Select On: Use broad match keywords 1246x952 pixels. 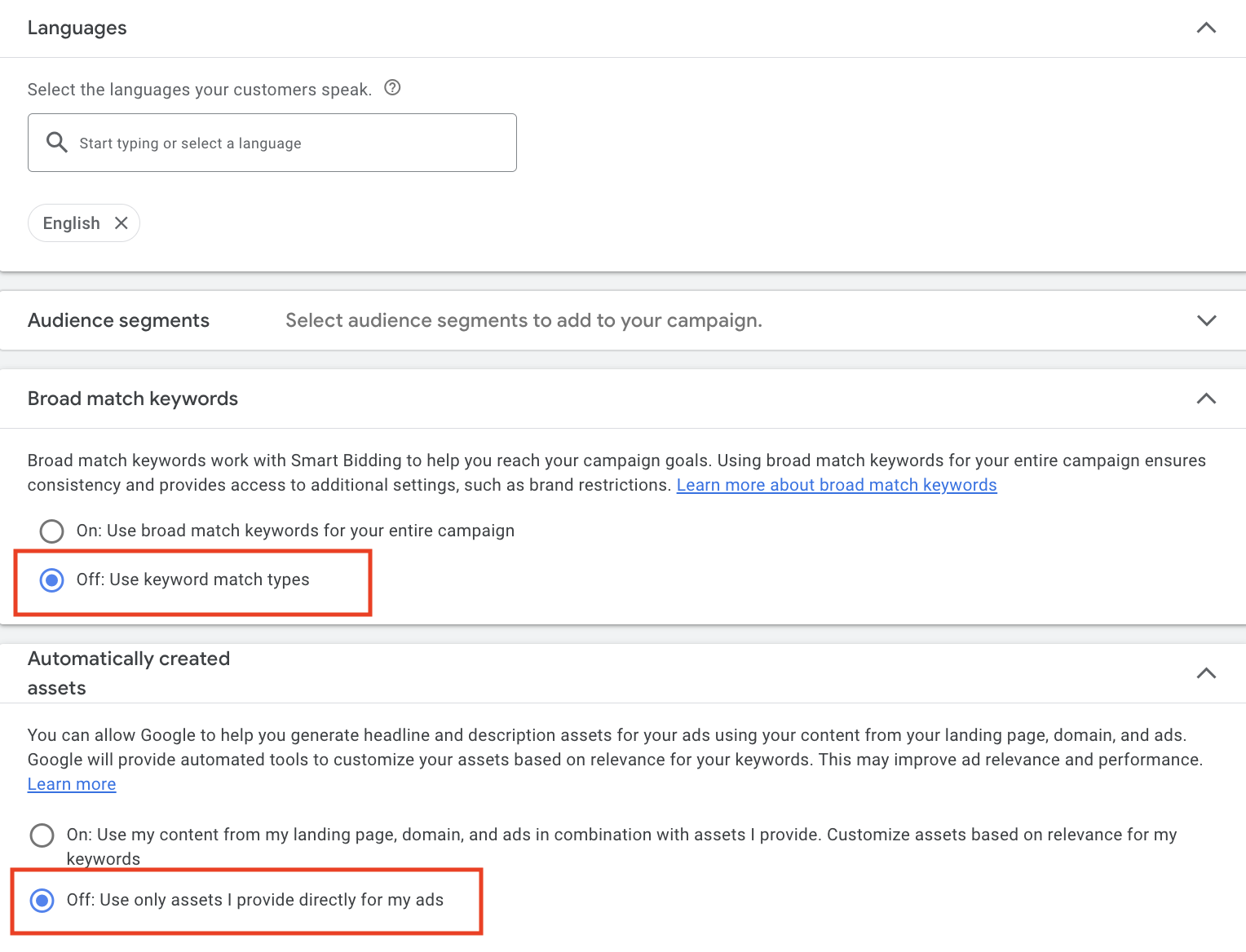coord(52,531)
